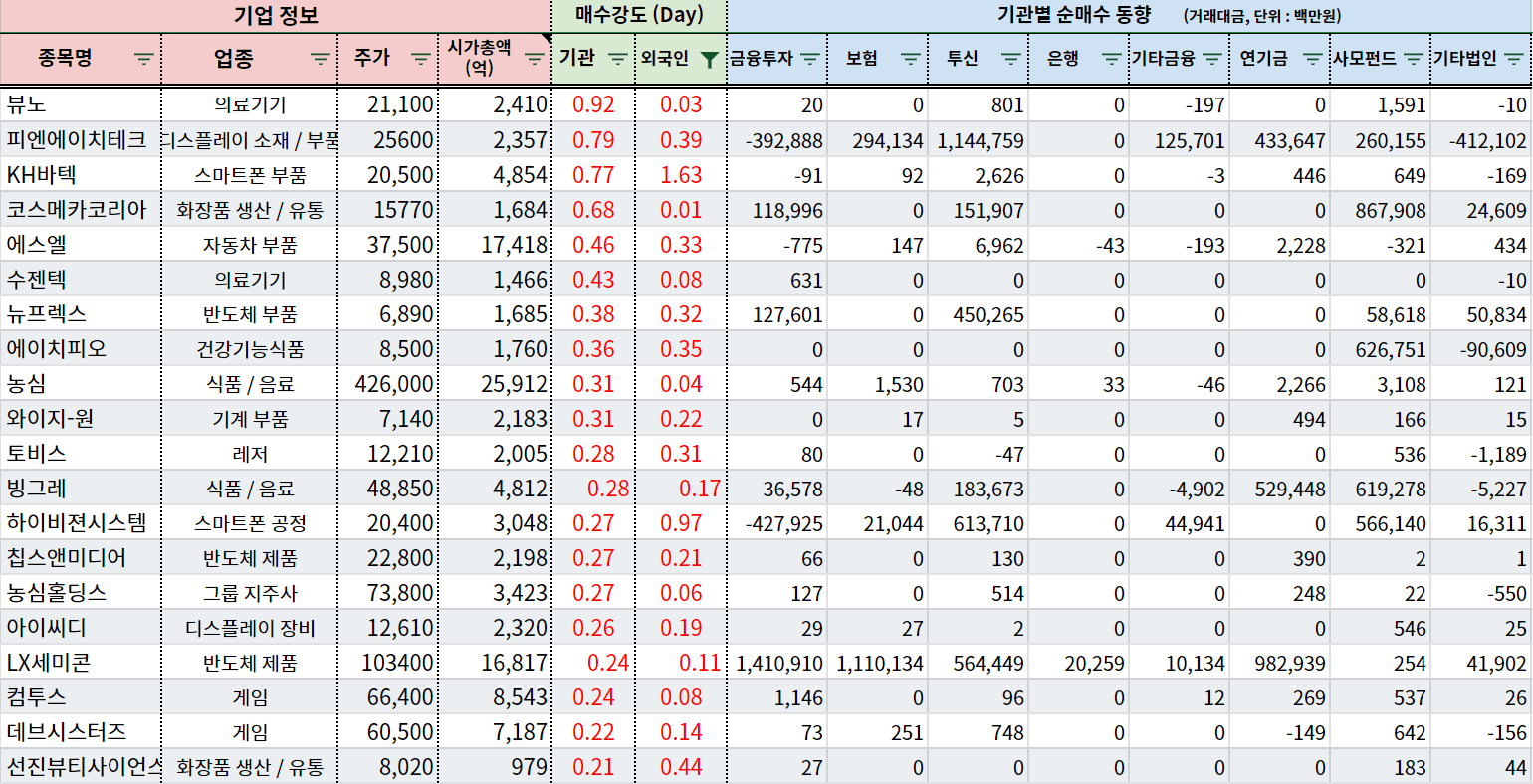
Task: Click the 토비스 stock name cell
Action: [x=81, y=453]
